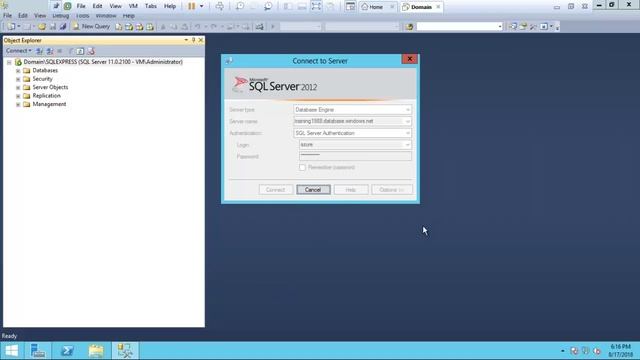Click the library view icon left of Home tab
640x360 pixels.
[x=350, y=6]
